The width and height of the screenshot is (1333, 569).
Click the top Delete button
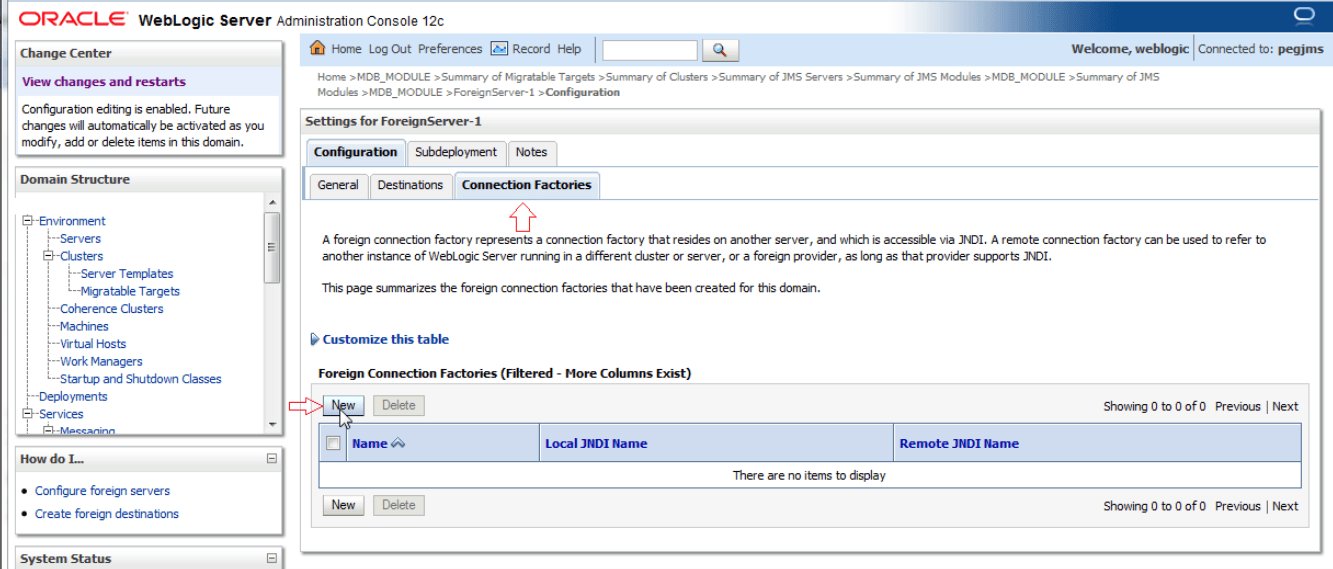coord(399,405)
